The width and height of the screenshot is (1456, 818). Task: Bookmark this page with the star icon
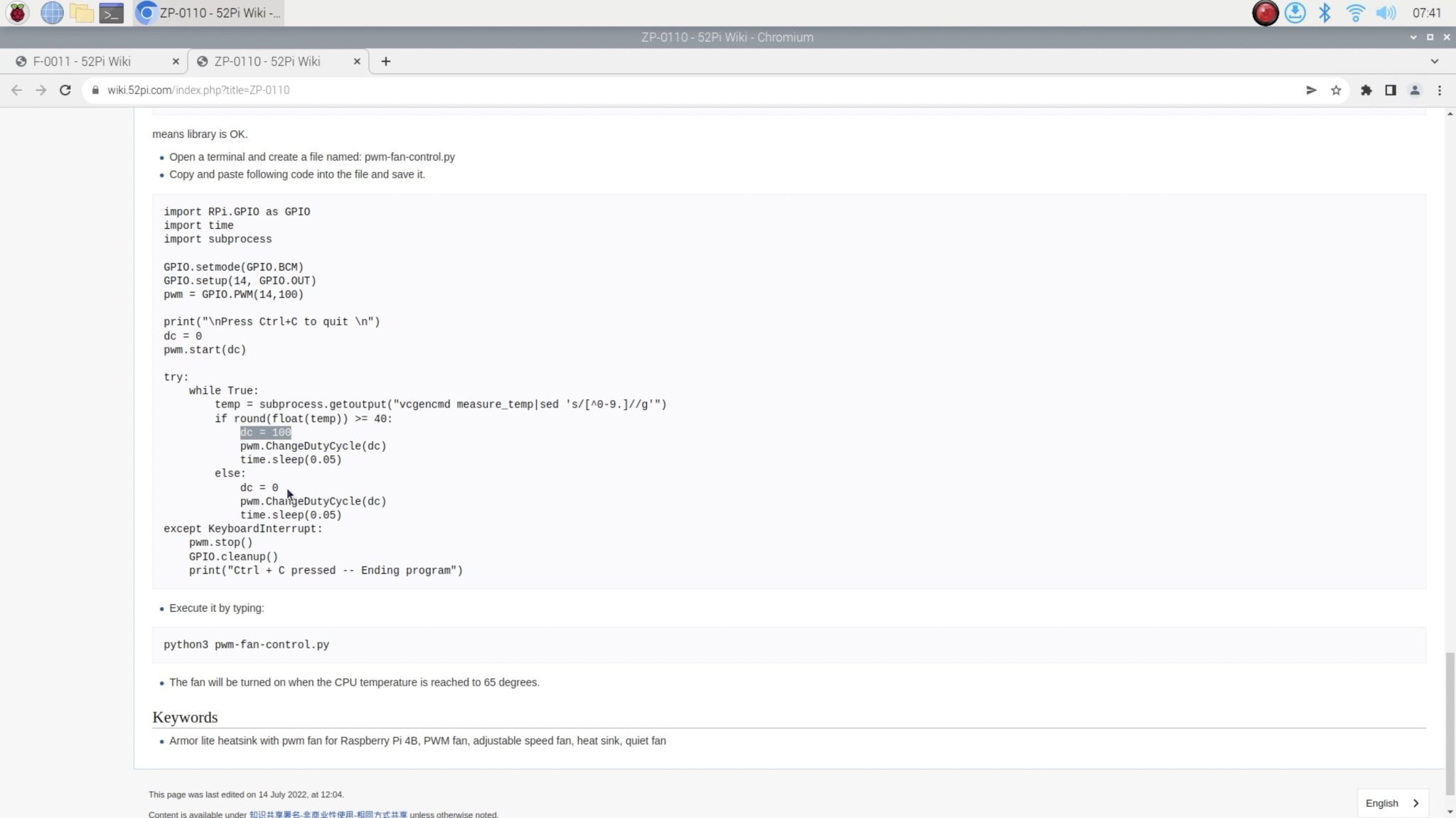(1336, 90)
